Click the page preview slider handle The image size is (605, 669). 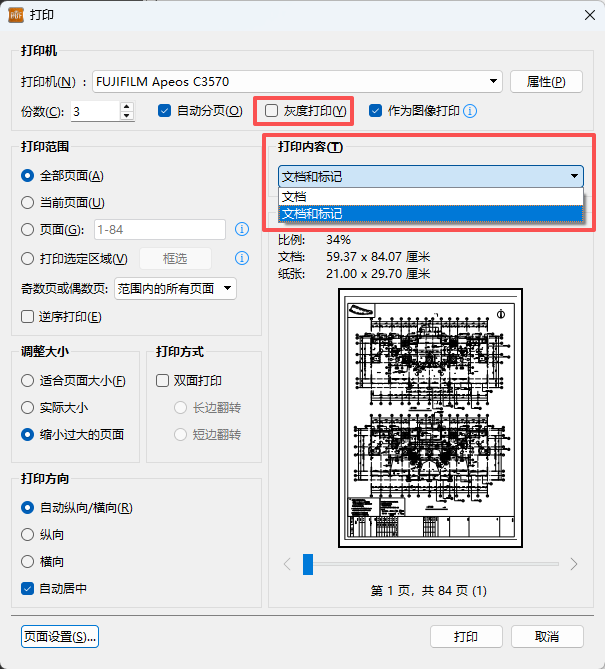click(x=308, y=564)
